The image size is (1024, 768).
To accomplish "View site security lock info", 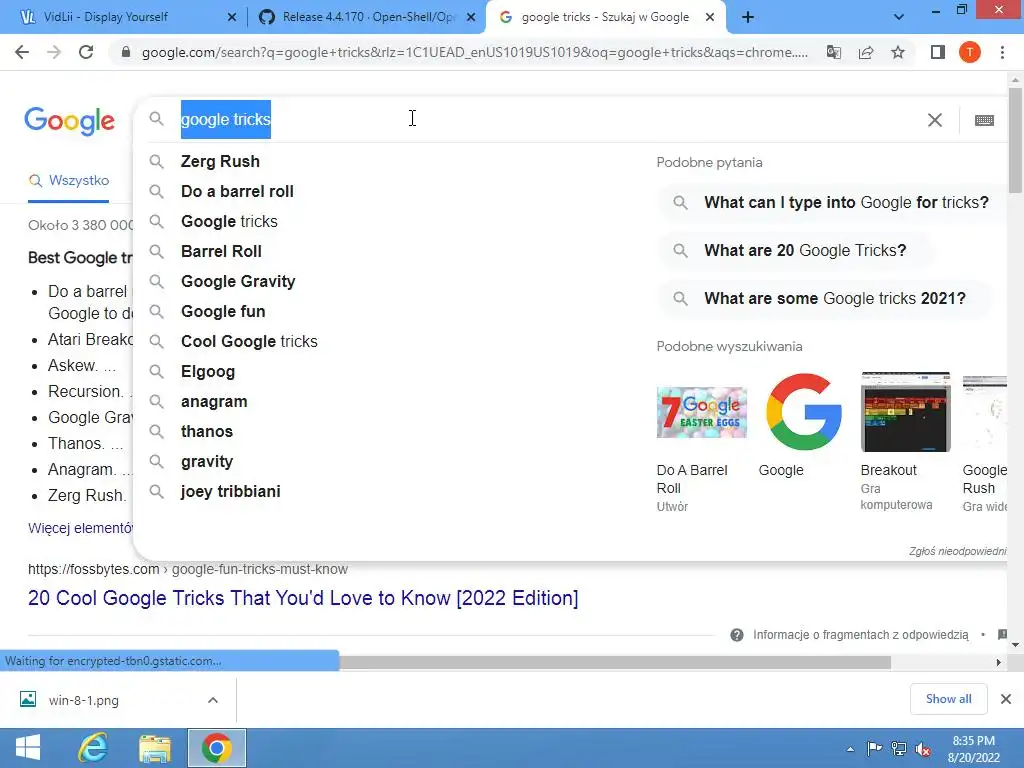I will click(126, 52).
